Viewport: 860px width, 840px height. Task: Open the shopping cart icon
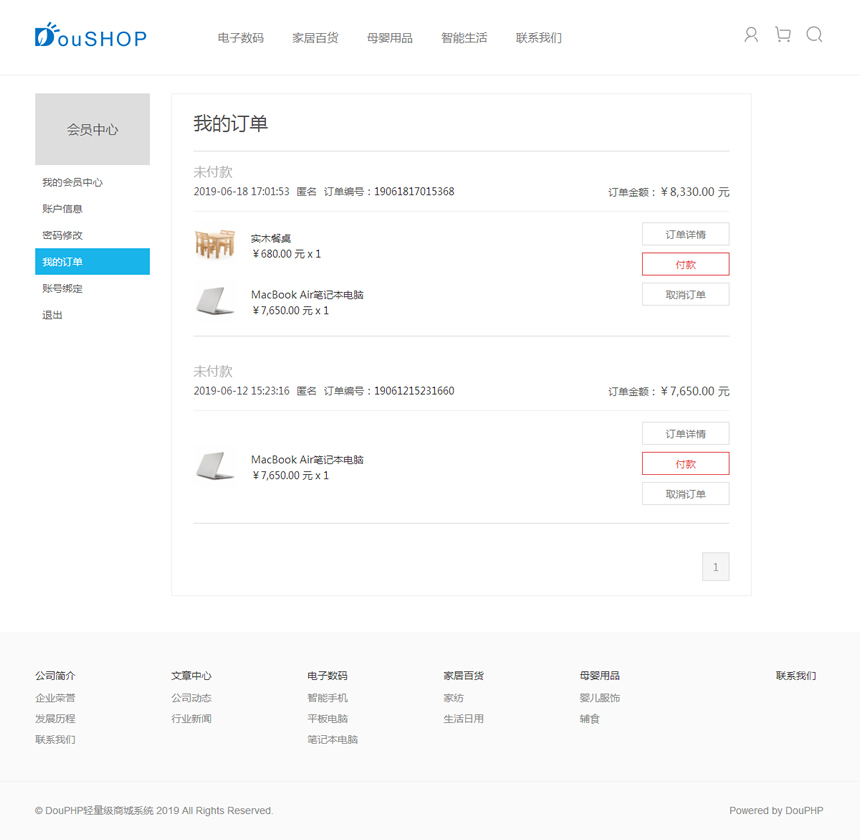(x=783, y=35)
